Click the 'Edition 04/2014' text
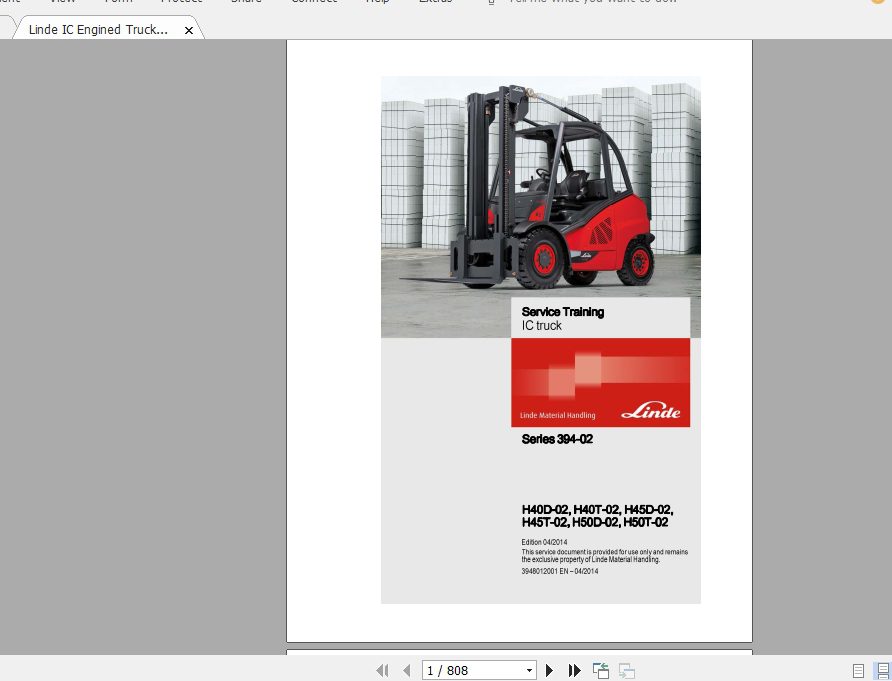 point(544,542)
